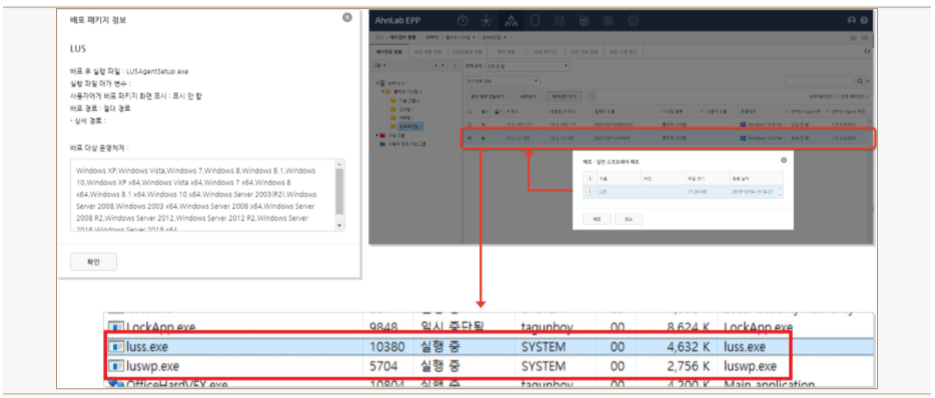Open the OX grid policy icon in EPP header
The image size is (935, 398).
click(x=559, y=20)
